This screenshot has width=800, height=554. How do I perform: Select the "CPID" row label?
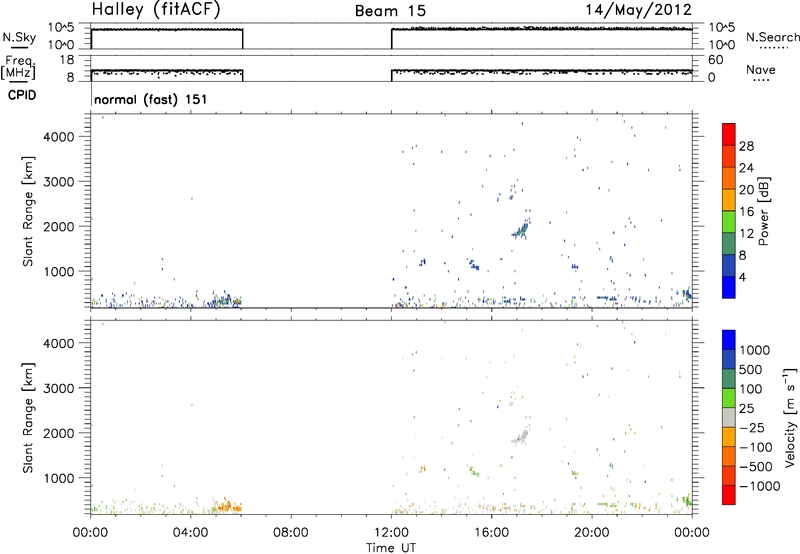[x=22, y=95]
